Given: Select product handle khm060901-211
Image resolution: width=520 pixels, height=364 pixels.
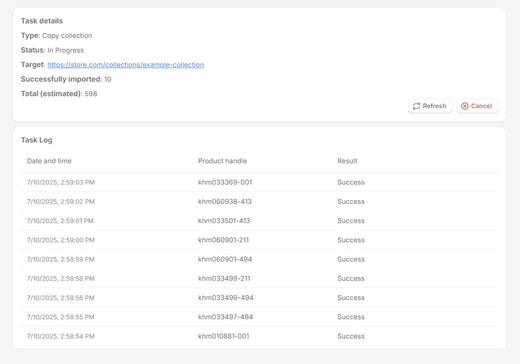Looking at the screenshot, I should (x=223, y=240).
